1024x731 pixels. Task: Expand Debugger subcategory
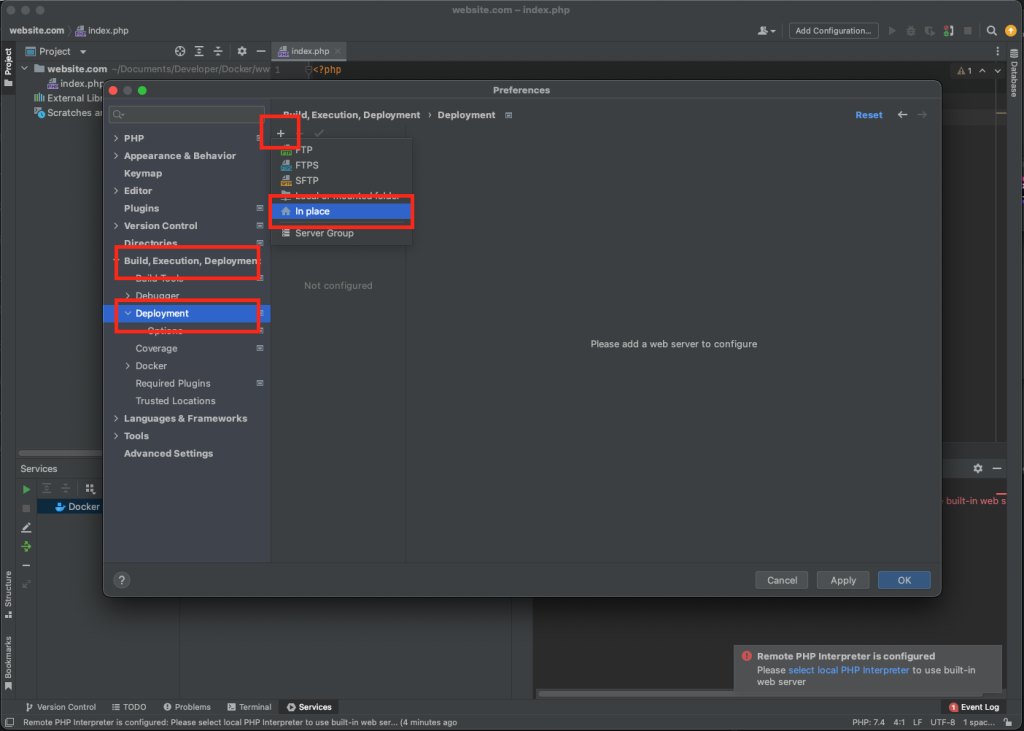[x=128, y=295]
